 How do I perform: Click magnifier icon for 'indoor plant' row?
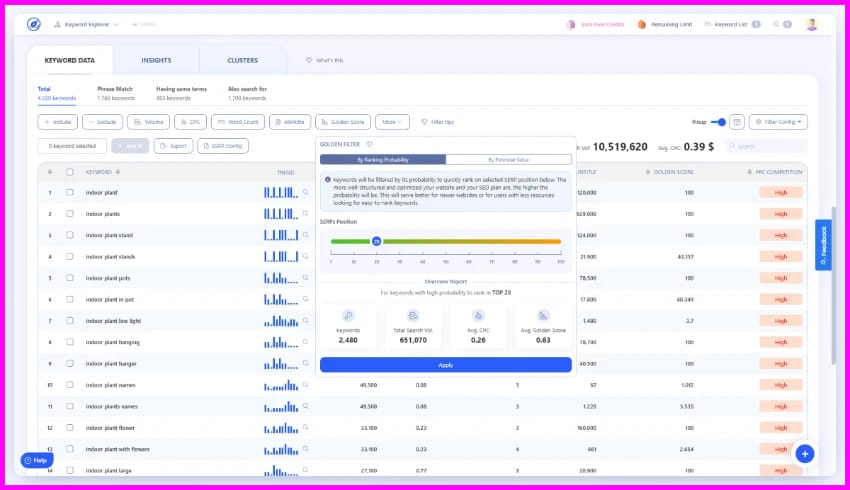pyautogui.click(x=306, y=192)
